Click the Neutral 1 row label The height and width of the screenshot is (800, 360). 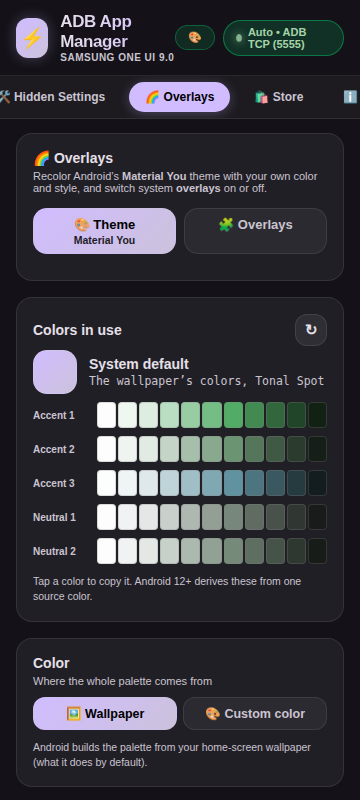click(x=55, y=517)
